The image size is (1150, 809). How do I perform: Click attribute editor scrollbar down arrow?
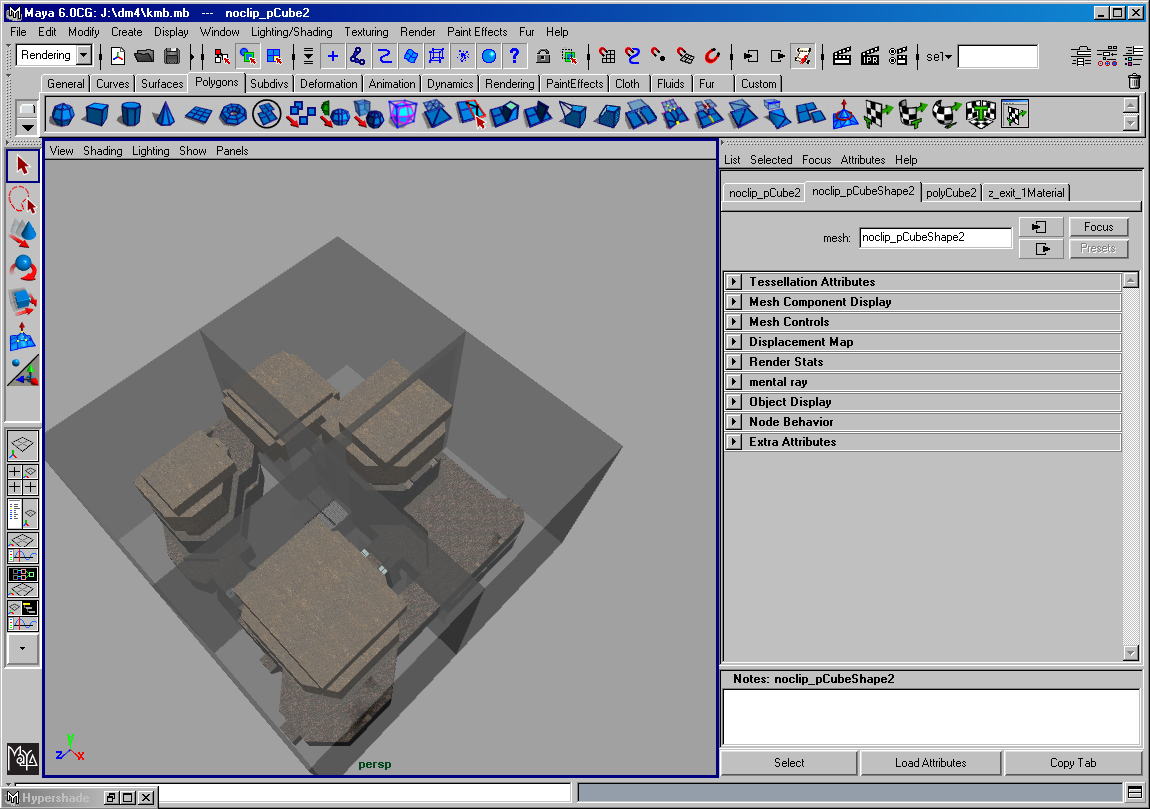click(x=1130, y=653)
